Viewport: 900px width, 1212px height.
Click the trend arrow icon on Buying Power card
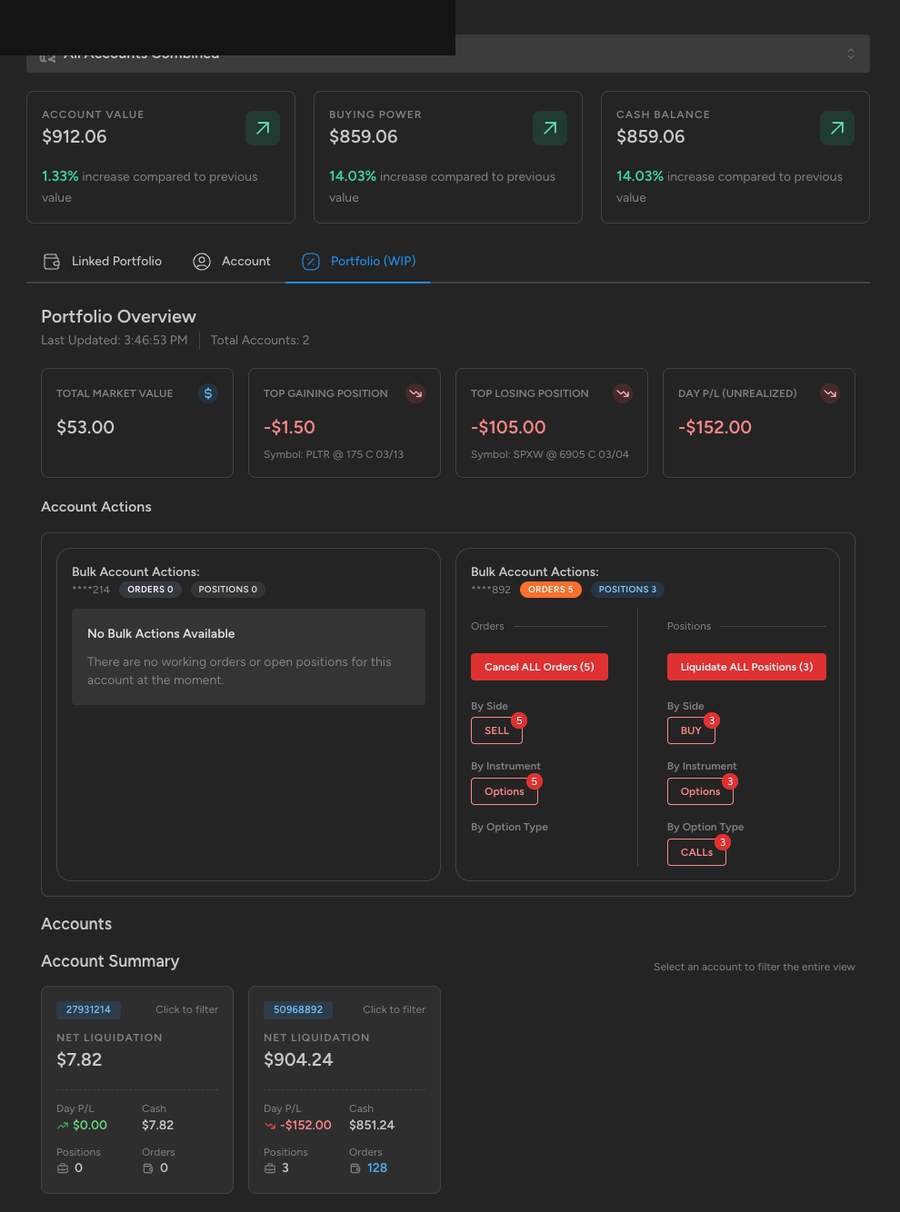[549, 128]
